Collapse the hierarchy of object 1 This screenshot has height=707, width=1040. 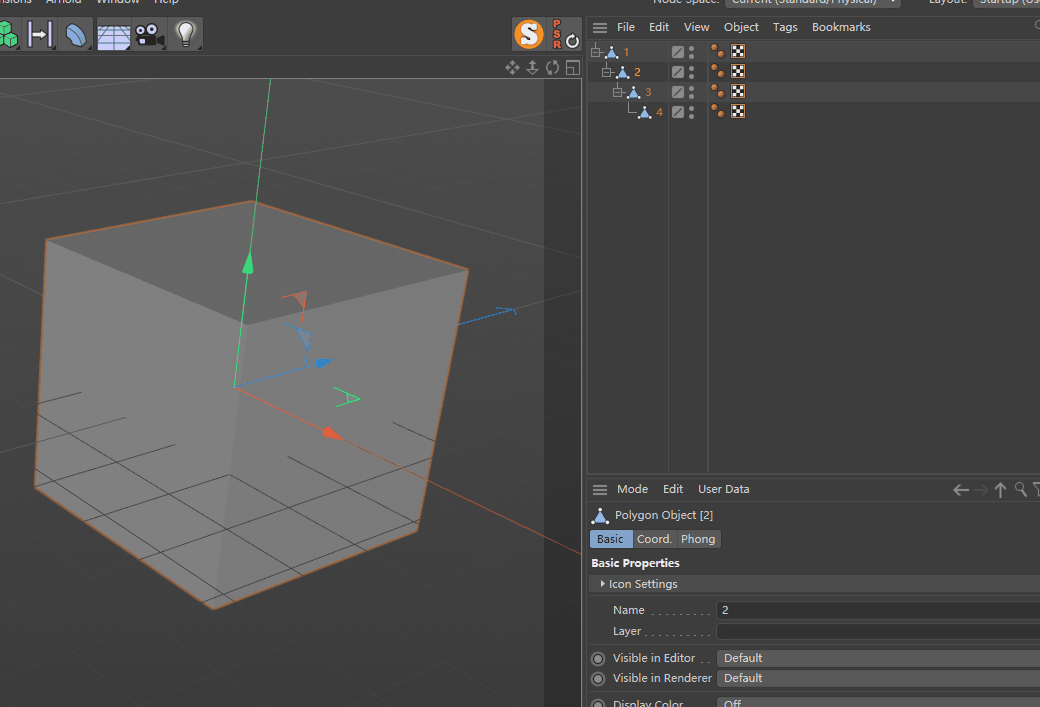(x=596, y=52)
